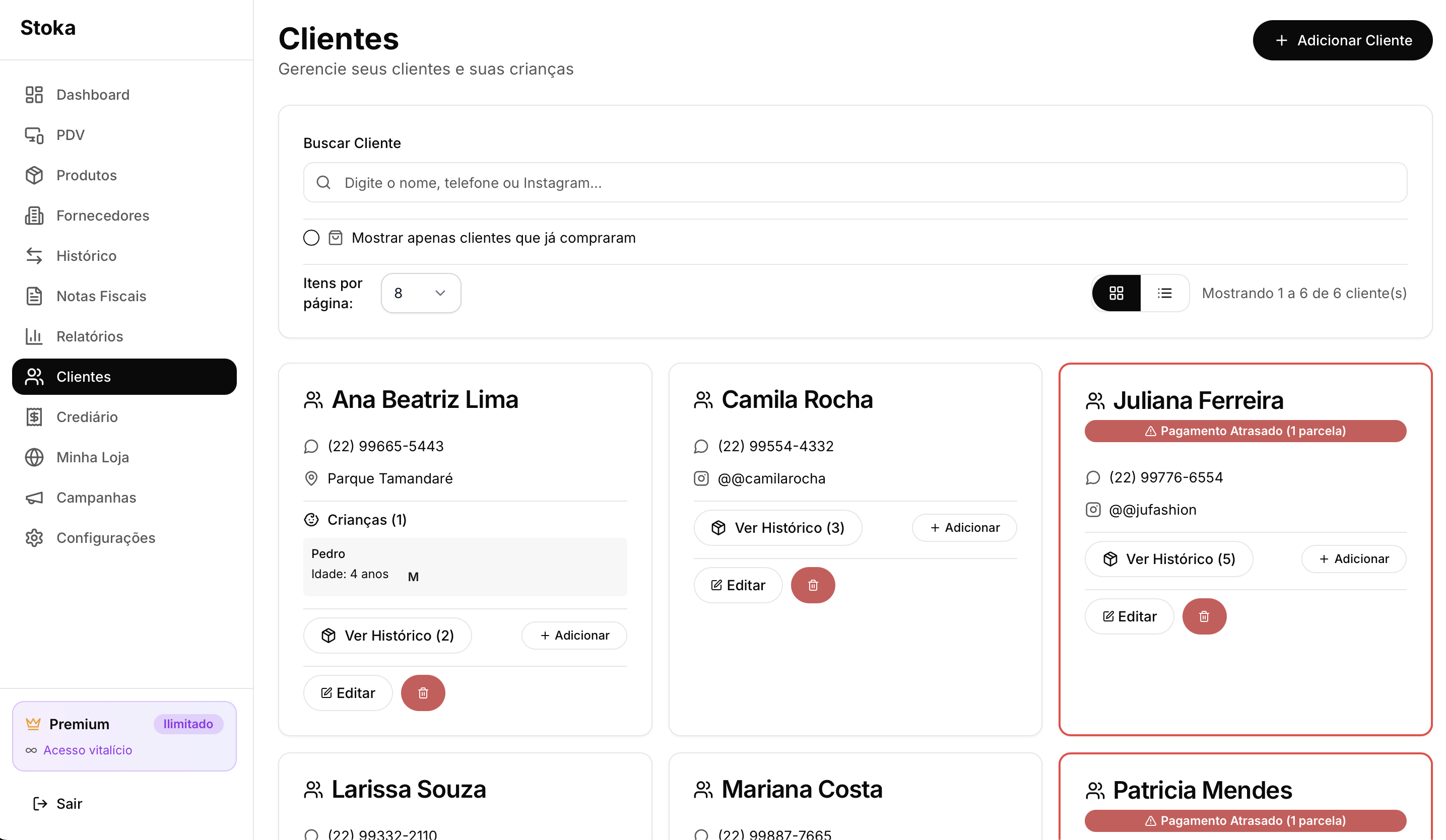Click the Larissa Souza people icon

313,790
